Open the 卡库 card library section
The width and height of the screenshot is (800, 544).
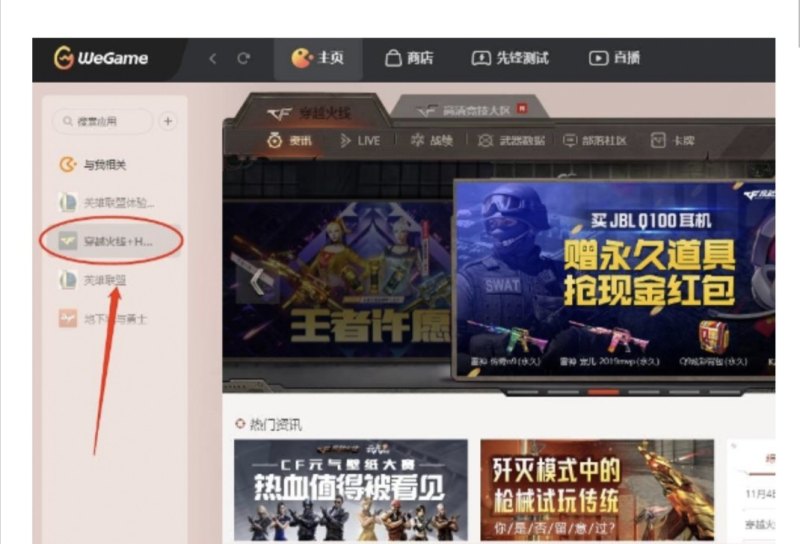pos(673,140)
